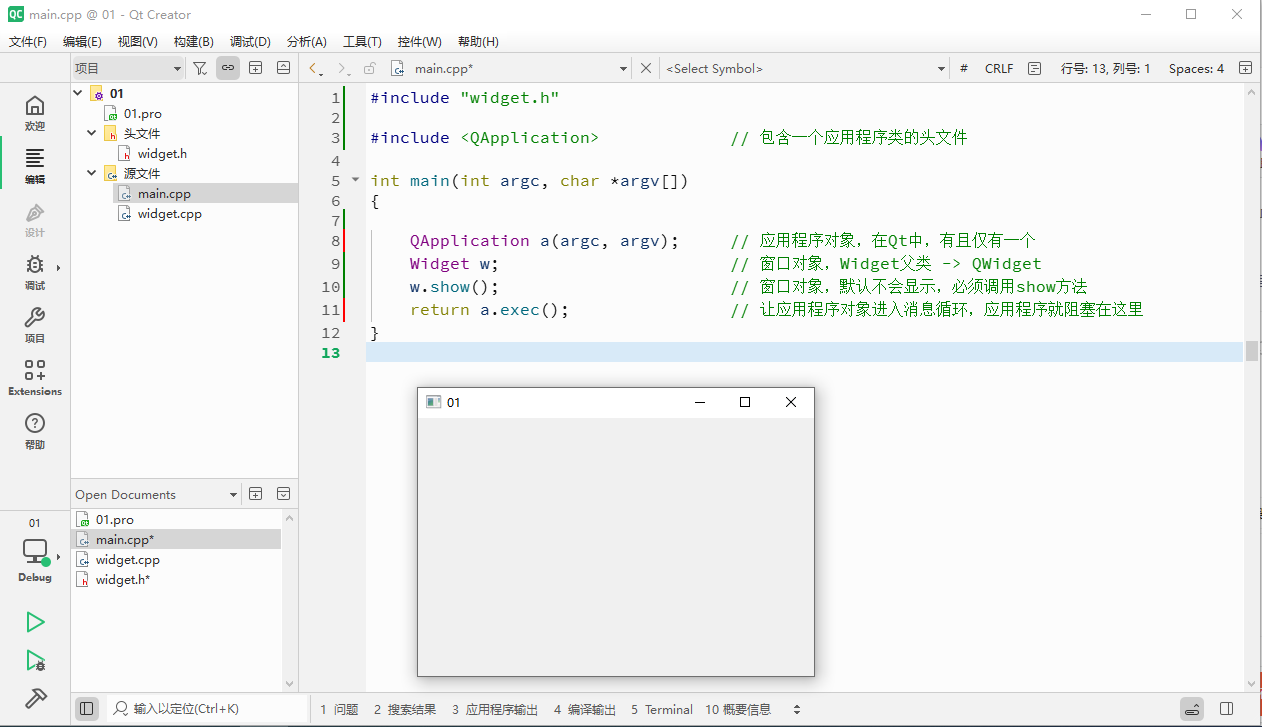Toggle the left sidebar visibility

pyautogui.click(x=87, y=709)
